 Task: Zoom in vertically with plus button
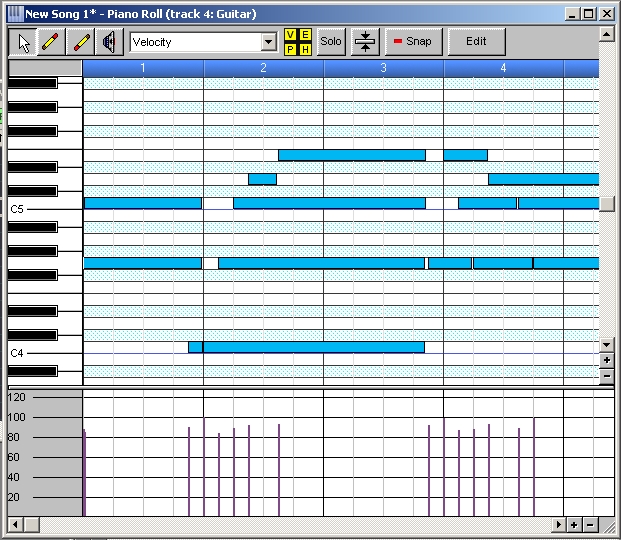pyautogui.click(x=606, y=360)
